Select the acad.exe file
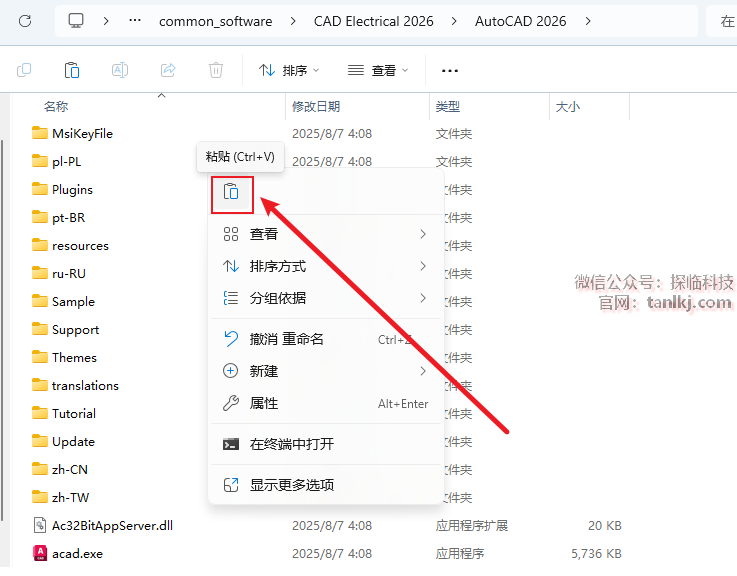 (x=77, y=553)
